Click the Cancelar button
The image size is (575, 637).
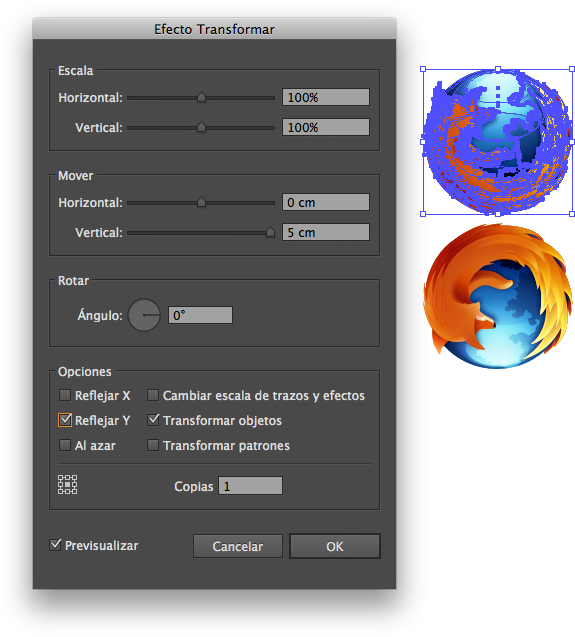(x=238, y=546)
